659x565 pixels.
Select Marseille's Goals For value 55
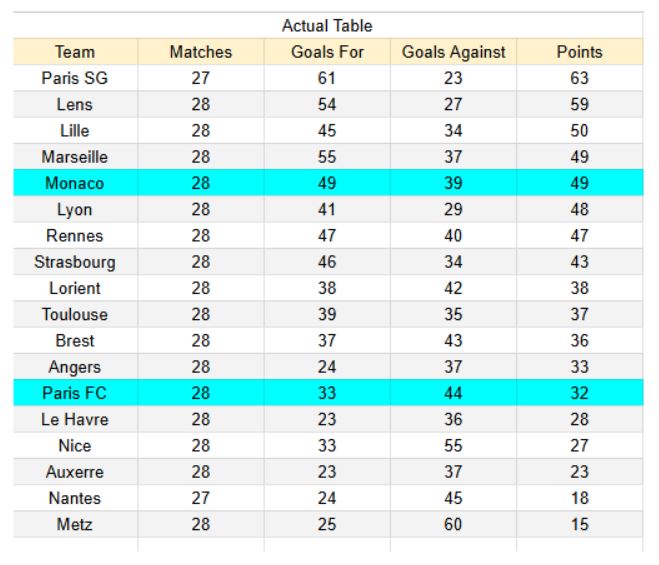coord(327,157)
